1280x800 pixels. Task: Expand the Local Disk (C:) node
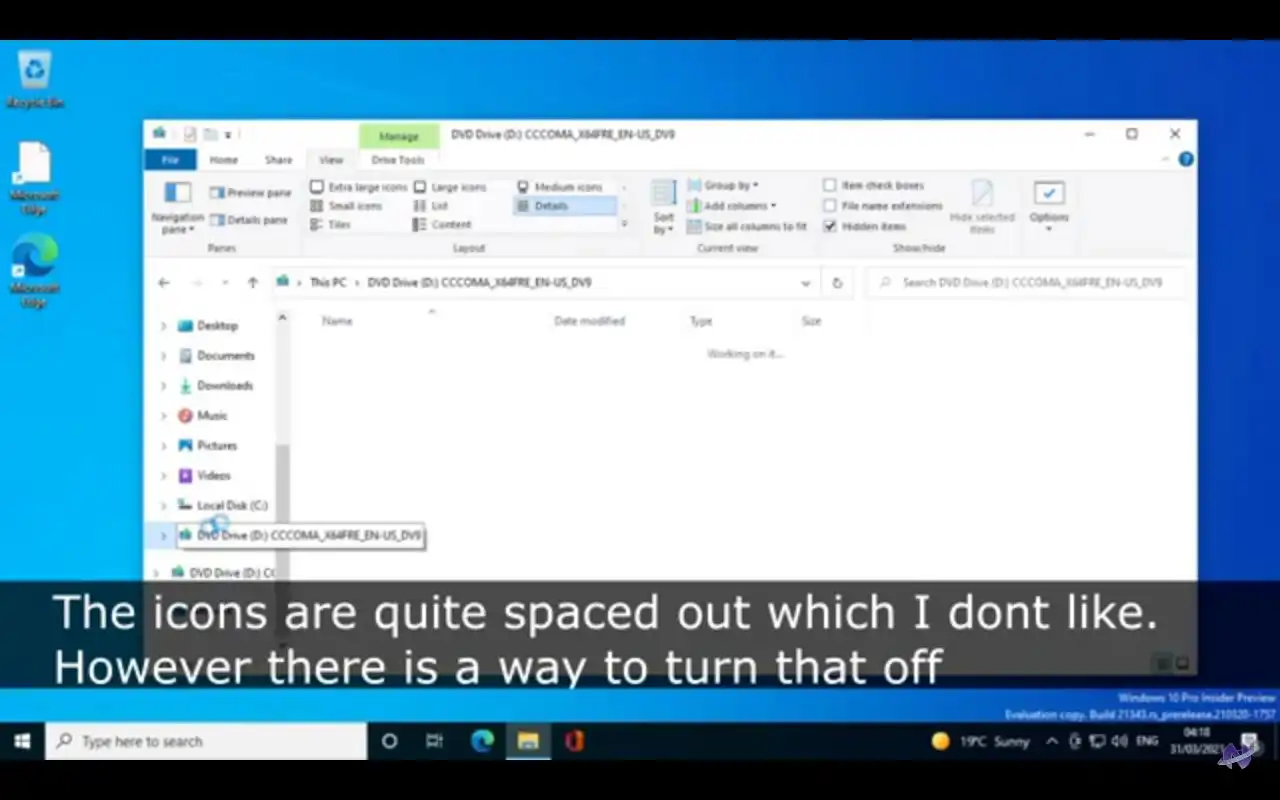tap(164, 506)
